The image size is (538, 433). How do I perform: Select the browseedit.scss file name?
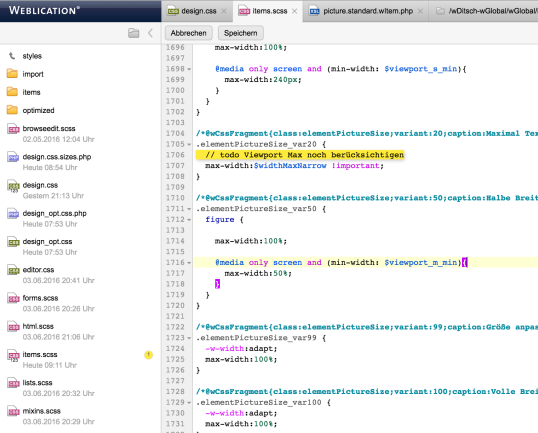tap(49, 128)
